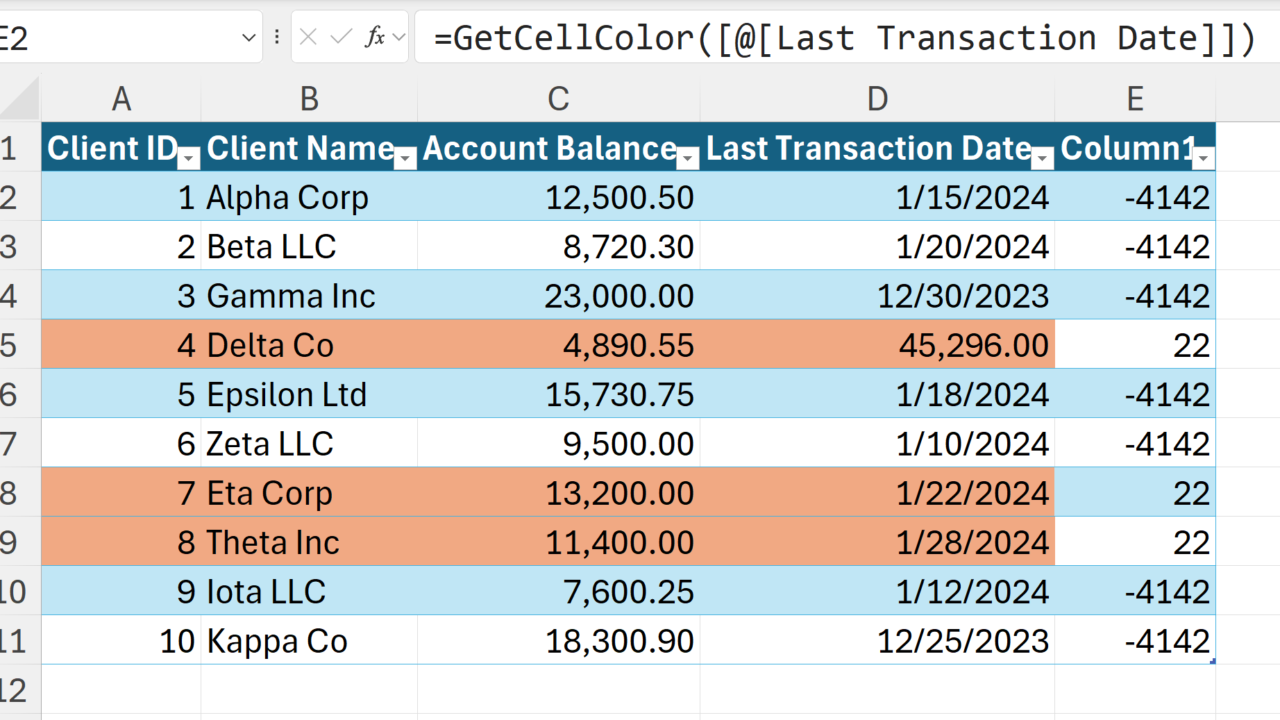The height and width of the screenshot is (720, 1280).
Task: Click into the GetCellColor formula text
Action: point(840,38)
